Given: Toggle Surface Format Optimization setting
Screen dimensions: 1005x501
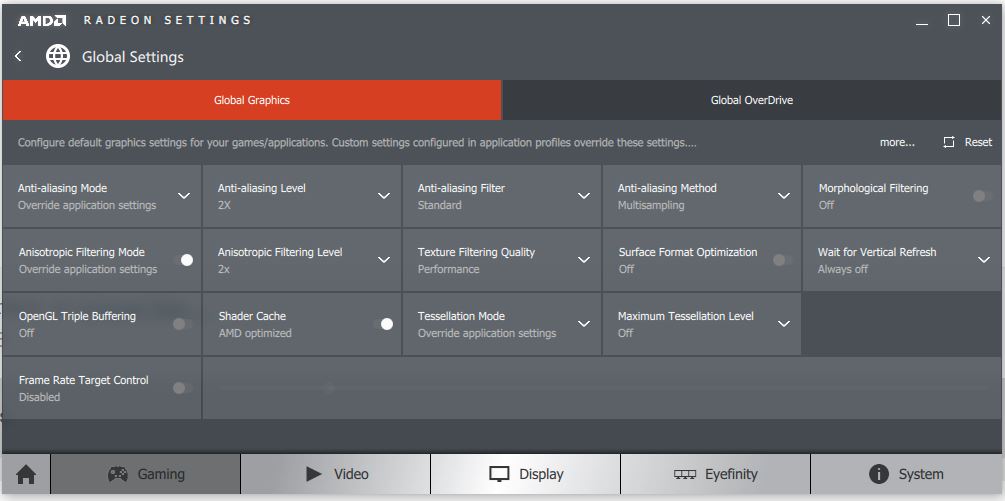Looking at the screenshot, I should click(x=783, y=260).
